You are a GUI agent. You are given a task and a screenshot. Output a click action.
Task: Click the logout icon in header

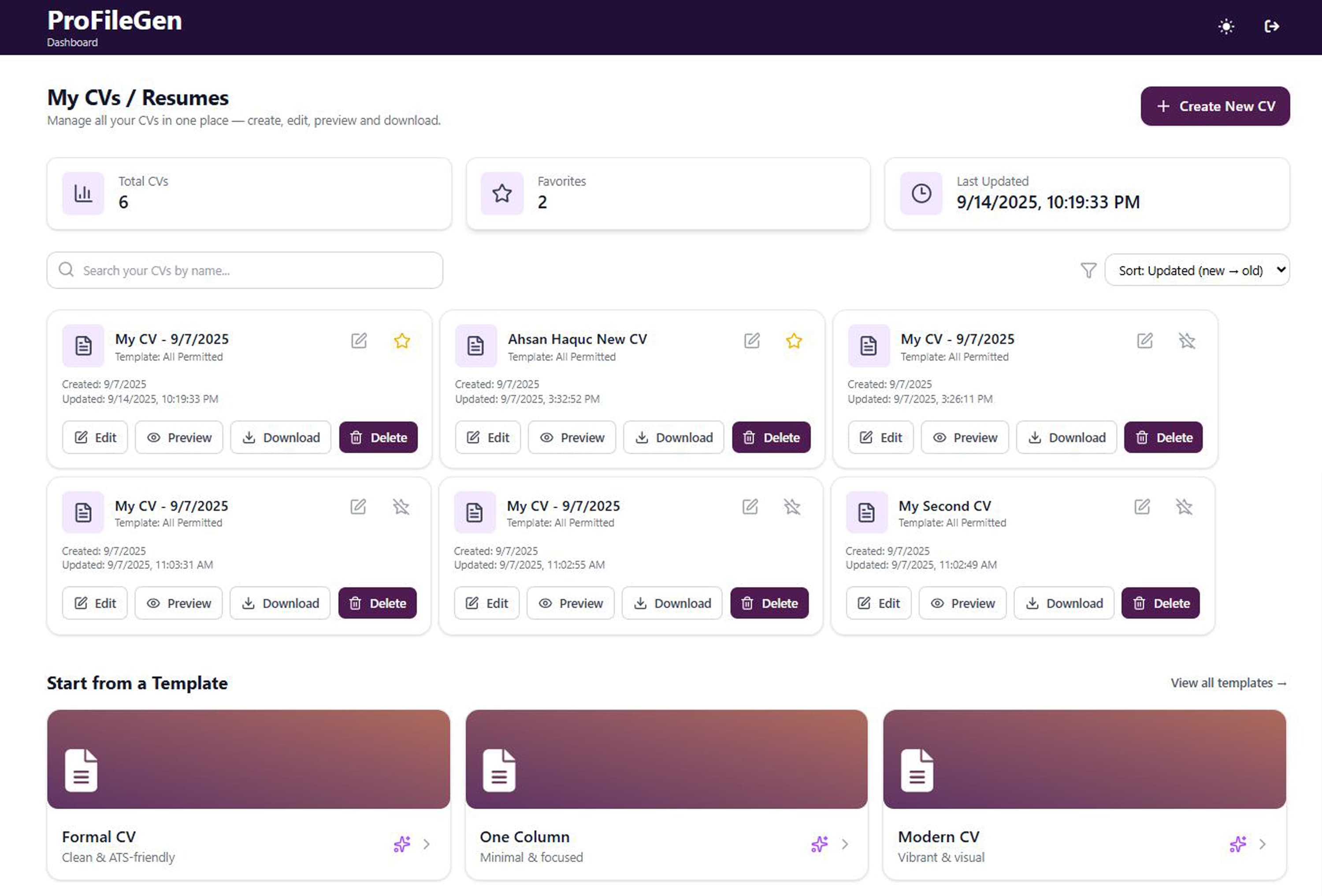coord(1271,27)
